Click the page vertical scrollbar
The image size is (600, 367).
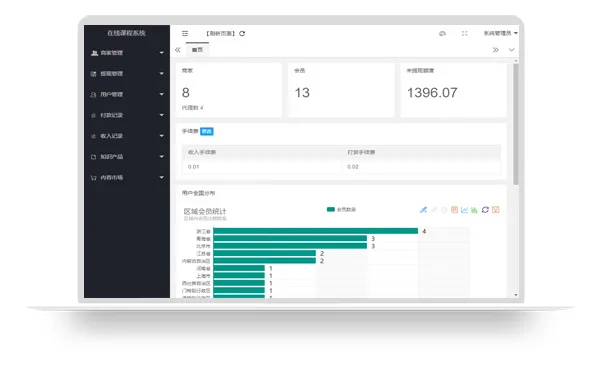[x=516, y=124]
